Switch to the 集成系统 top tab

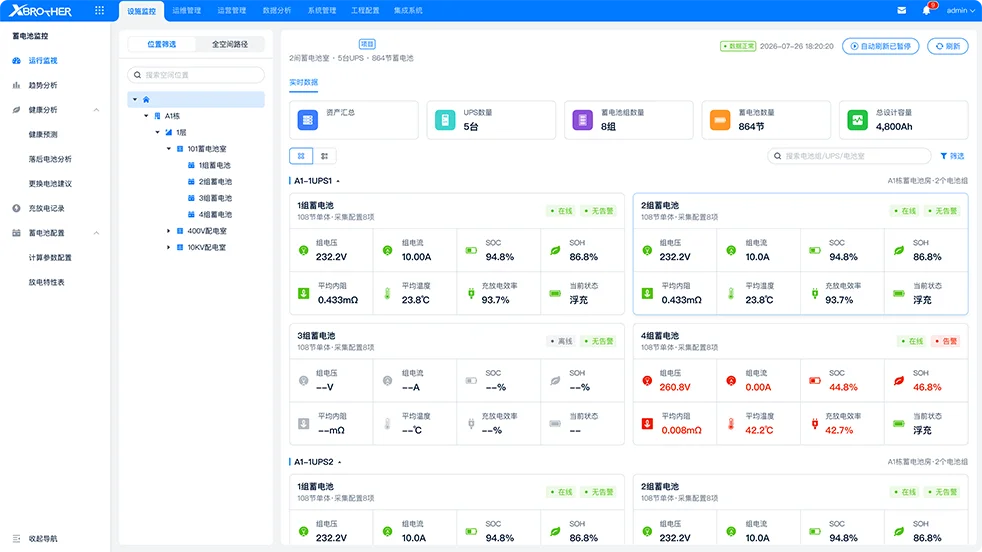point(408,11)
